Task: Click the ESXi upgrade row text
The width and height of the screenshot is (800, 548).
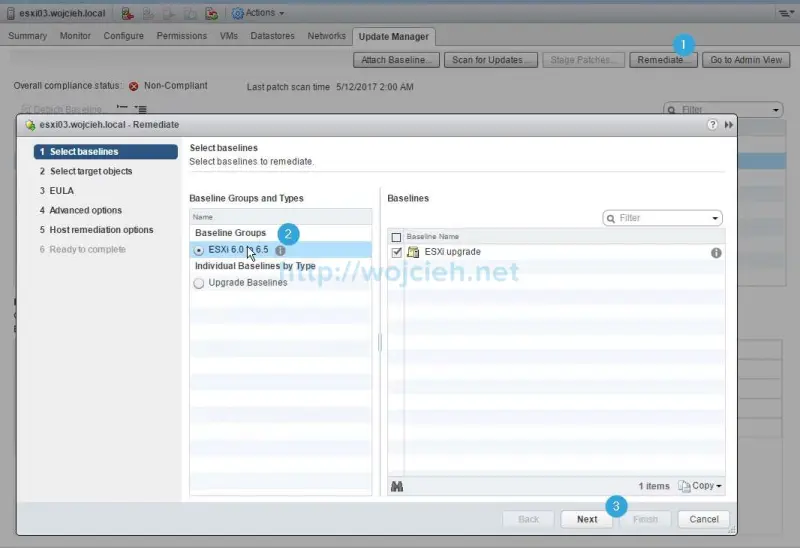Action: [x=453, y=252]
